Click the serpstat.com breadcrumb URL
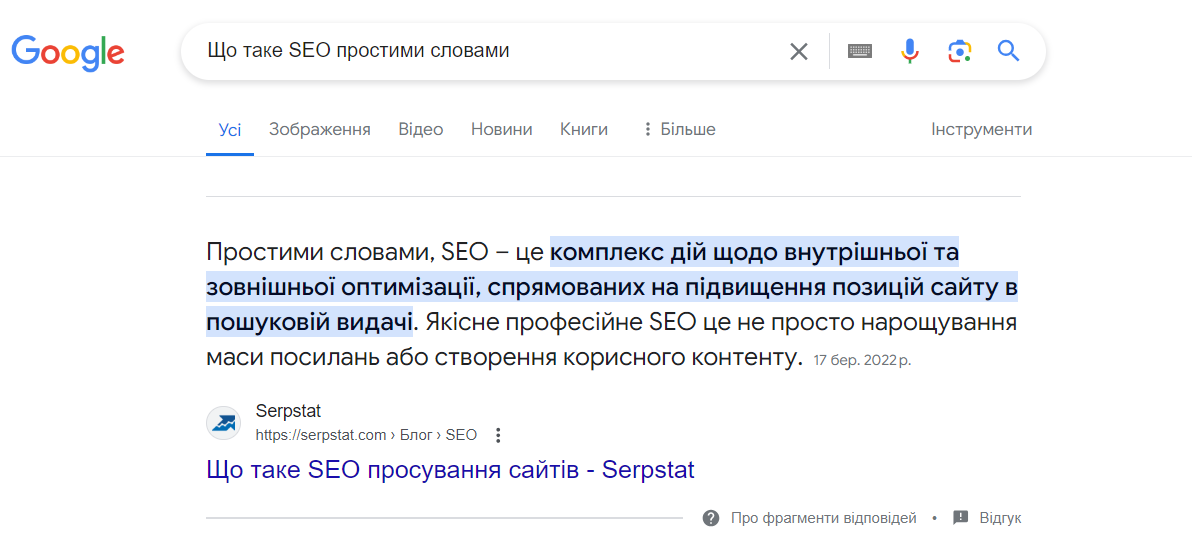The height and width of the screenshot is (536, 1192). pyautogui.click(x=366, y=435)
